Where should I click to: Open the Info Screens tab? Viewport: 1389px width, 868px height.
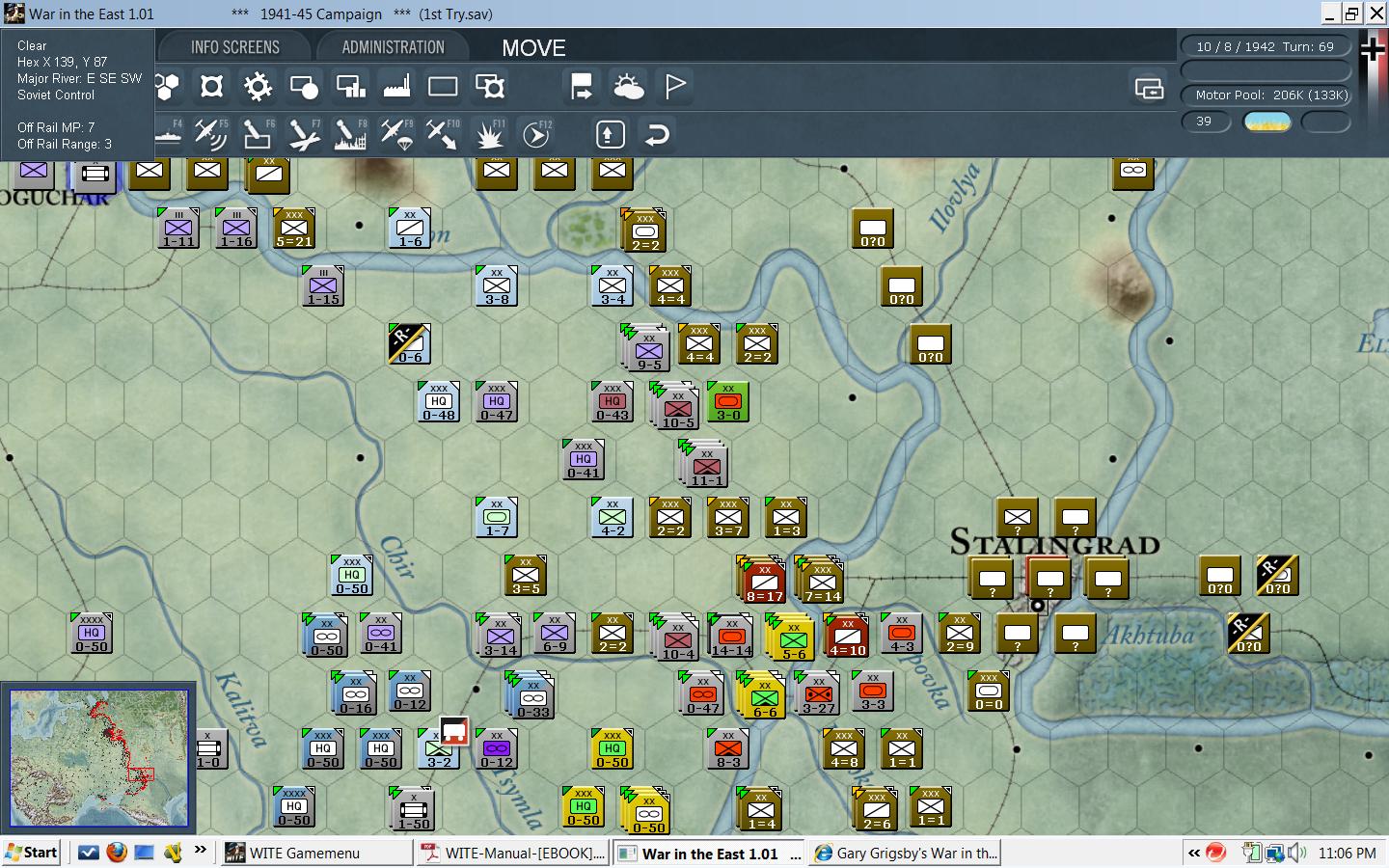(x=234, y=47)
